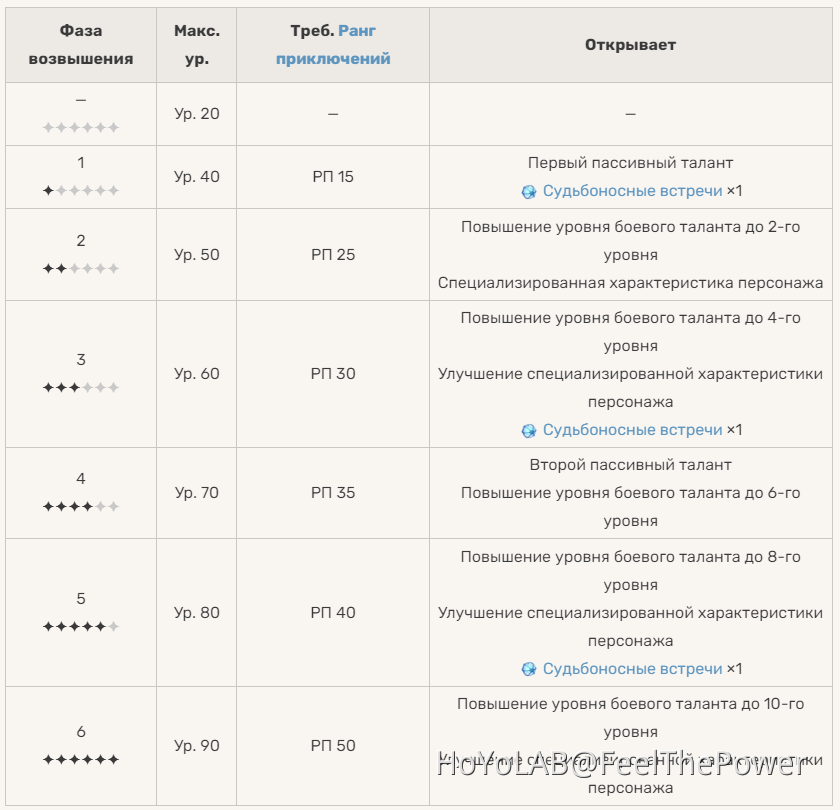Click the Судьбоносные встречи icon in the Ур. 80 row
This screenshot has width=840, height=810.
click(x=529, y=670)
